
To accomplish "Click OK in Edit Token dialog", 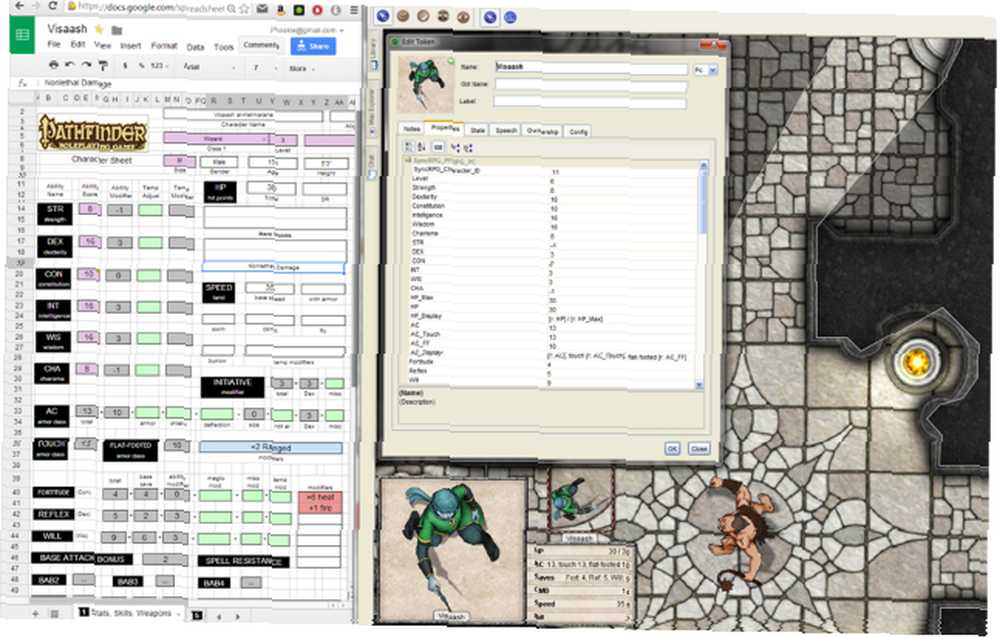I will click(672, 449).
